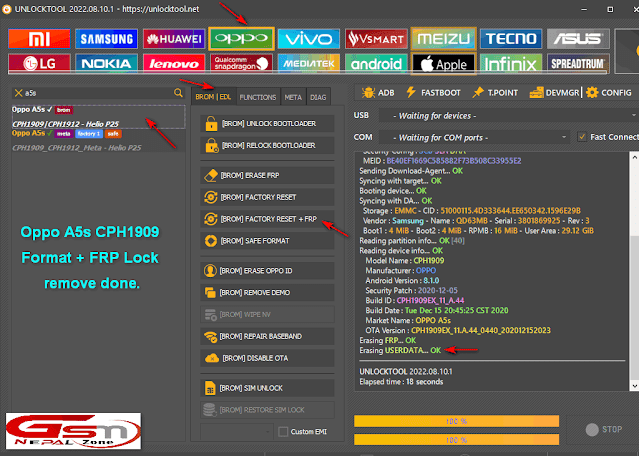Click the lower 100% progress bar
The height and width of the screenshot is (456, 639).
point(456,440)
